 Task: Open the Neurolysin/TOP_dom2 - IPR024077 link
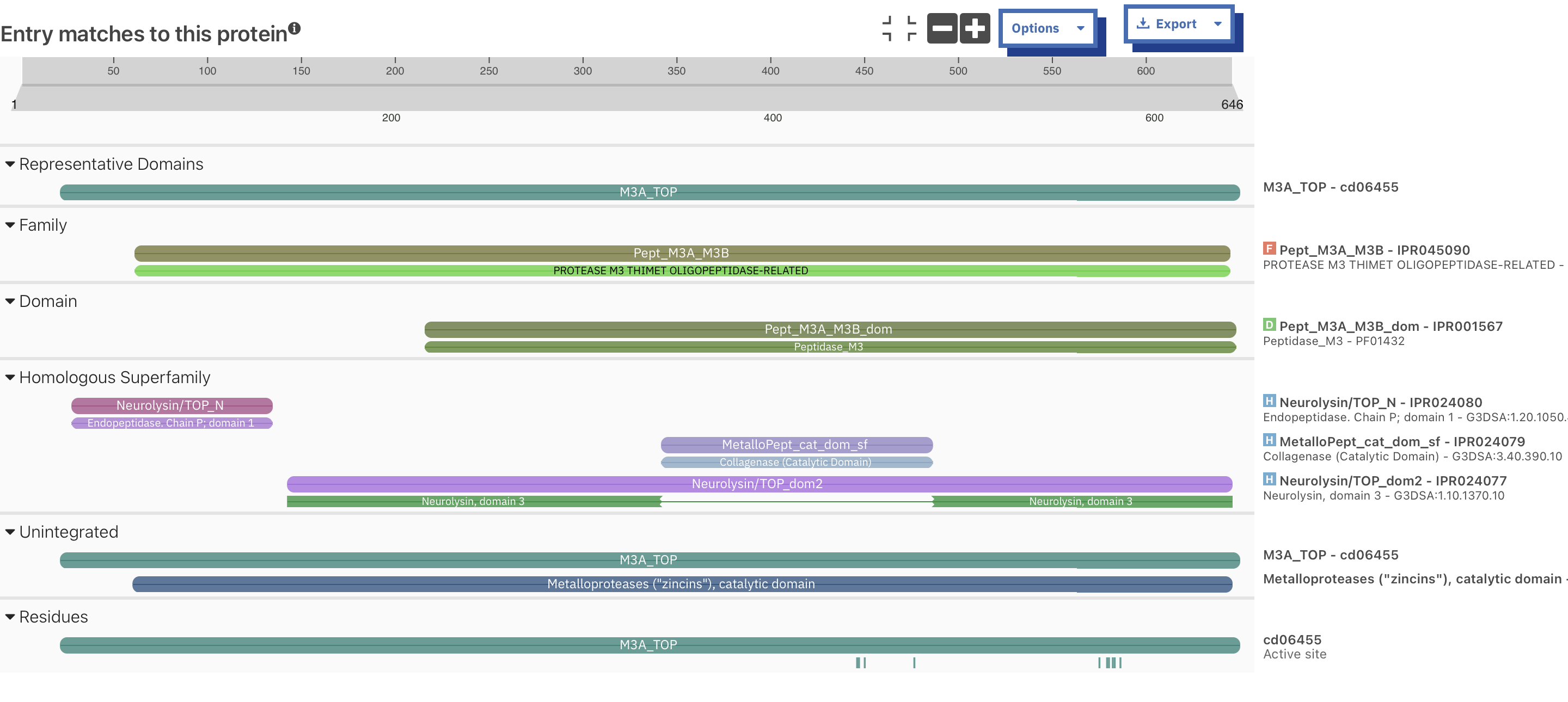[x=1393, y=481]
